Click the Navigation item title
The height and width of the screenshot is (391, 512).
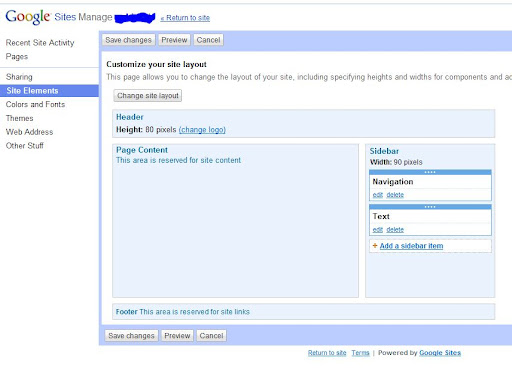pos(393,182)
